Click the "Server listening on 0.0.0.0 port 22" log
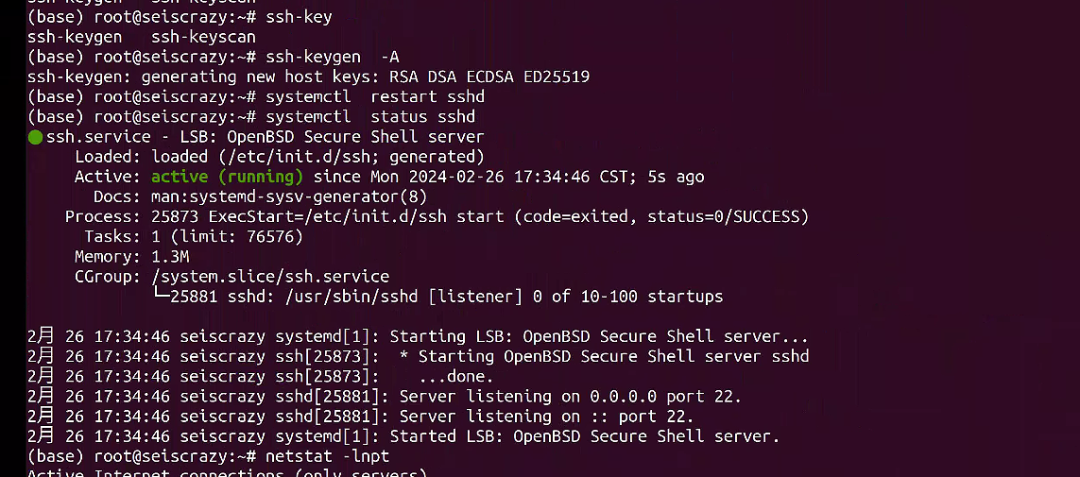 click(570, 397)
